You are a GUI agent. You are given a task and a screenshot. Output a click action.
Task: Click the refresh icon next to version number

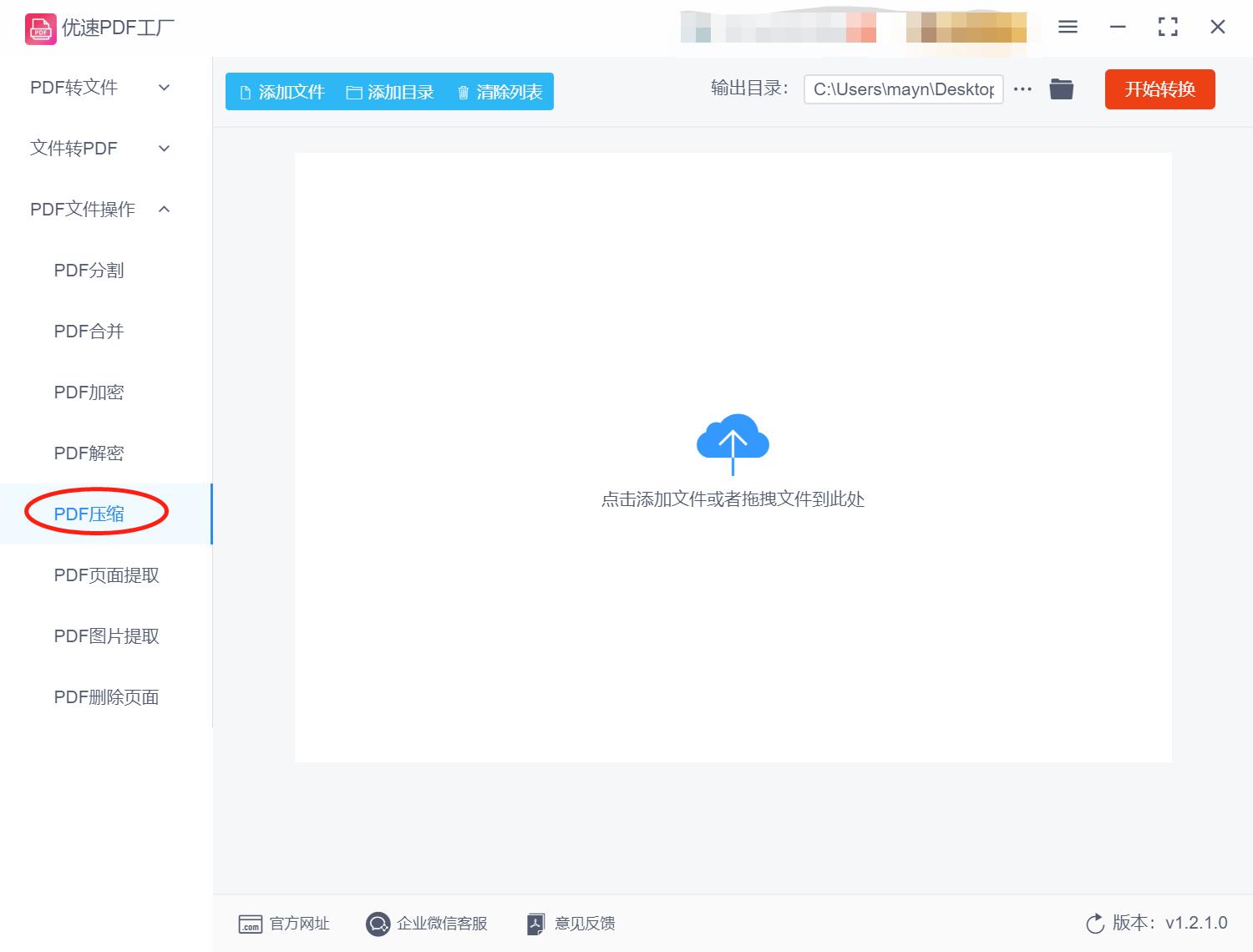click(1095, 924)
